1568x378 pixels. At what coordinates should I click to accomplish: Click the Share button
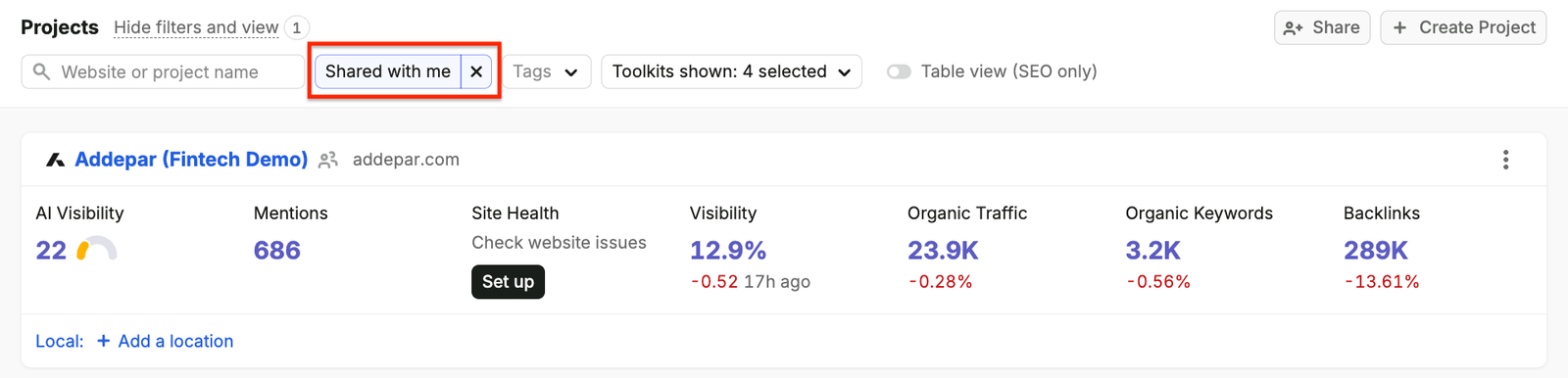pyautogui.click(x=1322, y=27)
